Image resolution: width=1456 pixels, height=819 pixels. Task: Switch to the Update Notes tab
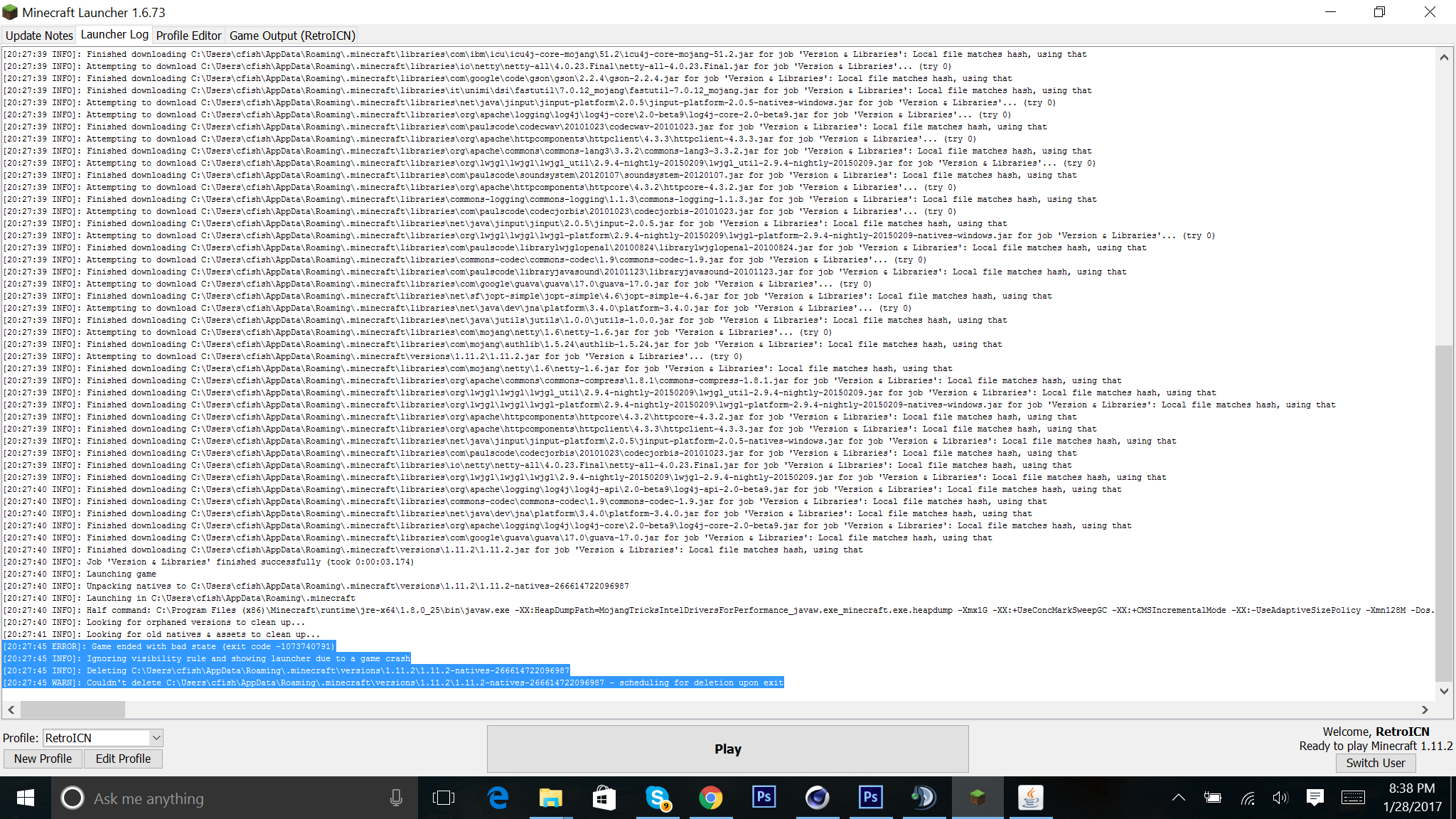pyautogui.click(x=39, y=36)
